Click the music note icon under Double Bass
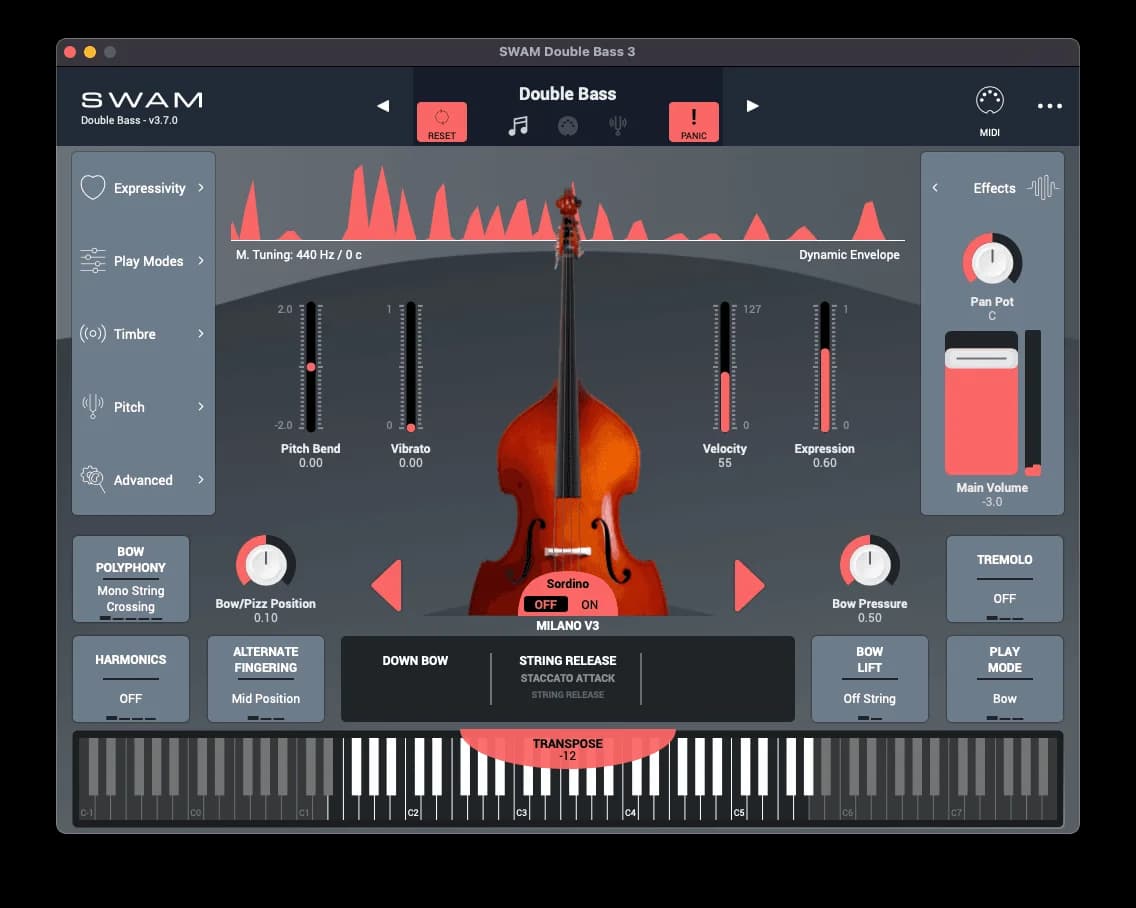 [518, 126]
